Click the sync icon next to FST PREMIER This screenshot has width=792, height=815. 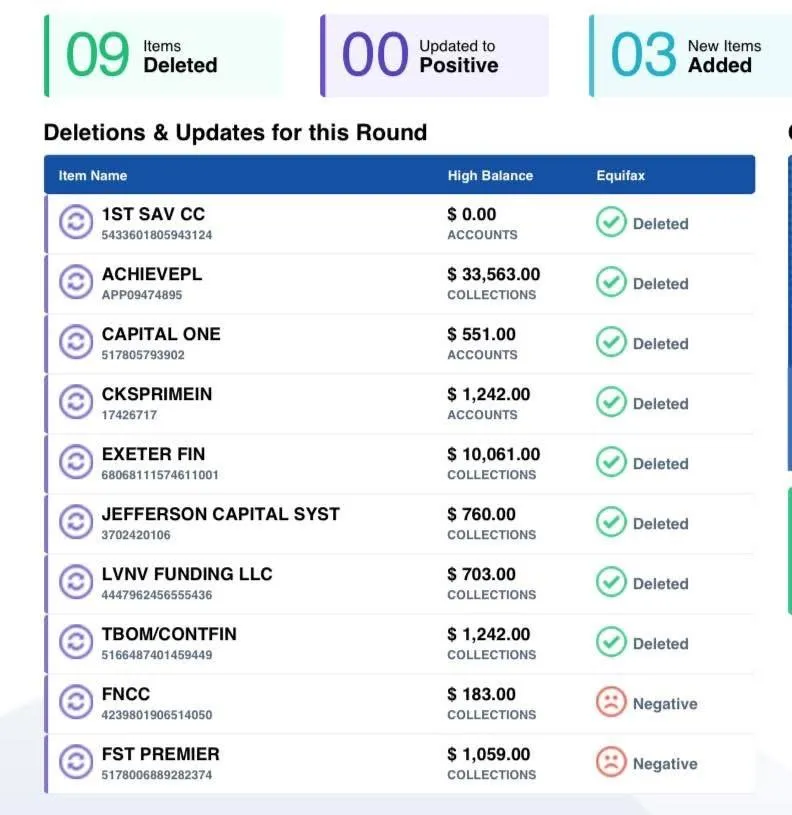(75, 762)
